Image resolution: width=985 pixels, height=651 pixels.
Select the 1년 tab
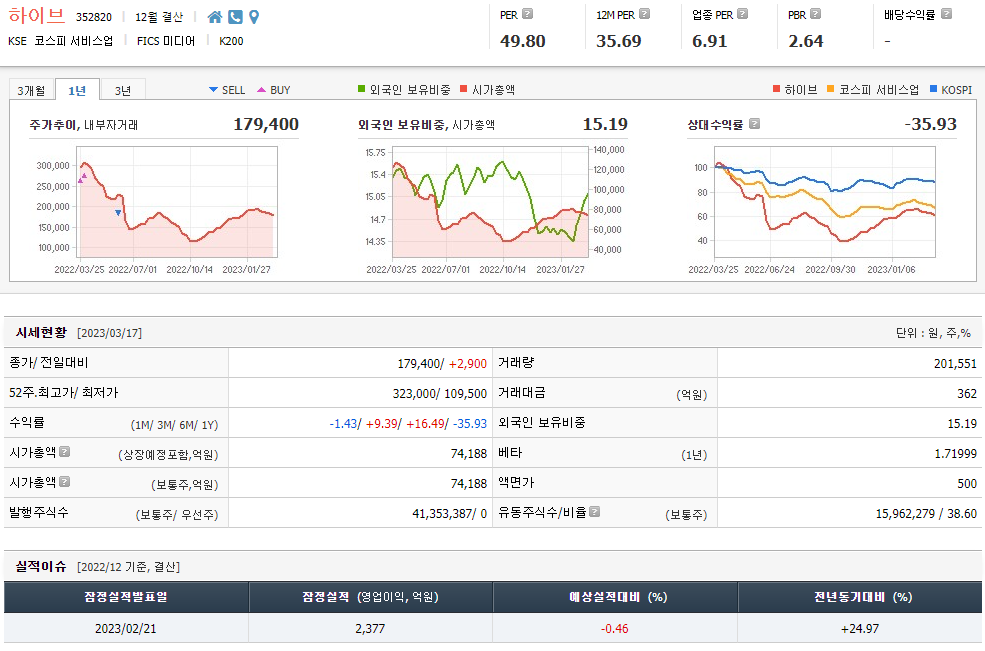(77, 90)
